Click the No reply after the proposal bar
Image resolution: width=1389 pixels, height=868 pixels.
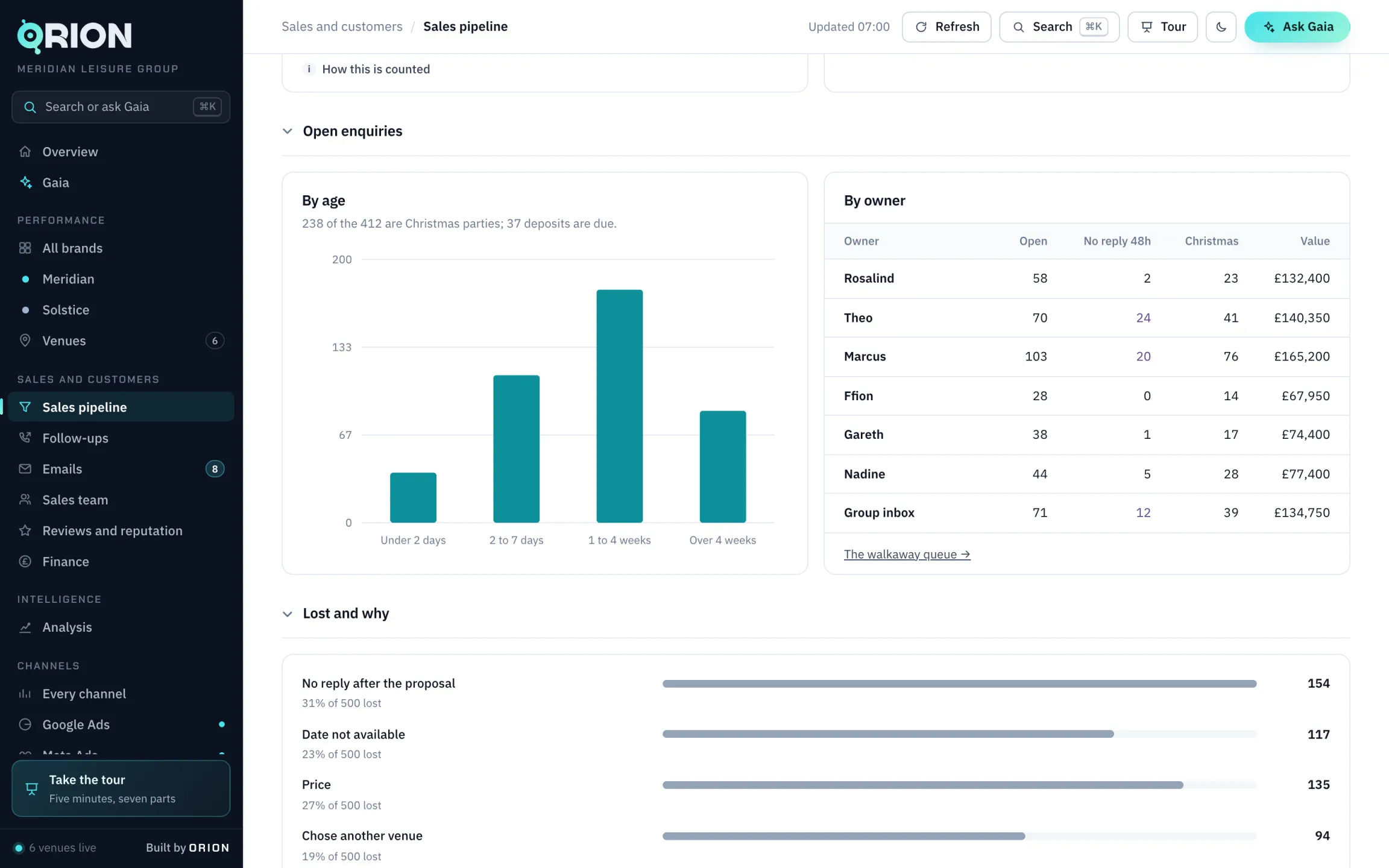point(959,684)
